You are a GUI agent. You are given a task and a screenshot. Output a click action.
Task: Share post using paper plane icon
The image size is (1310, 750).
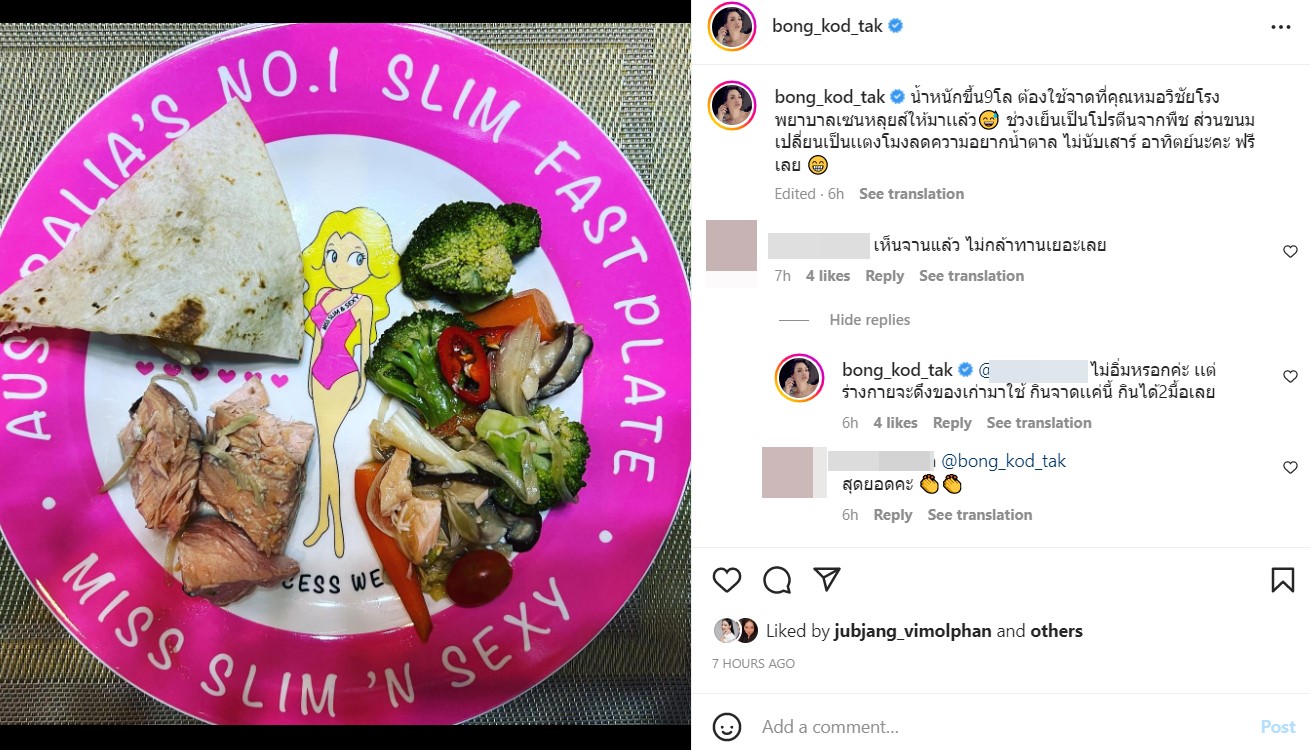(x=826, y=580)
